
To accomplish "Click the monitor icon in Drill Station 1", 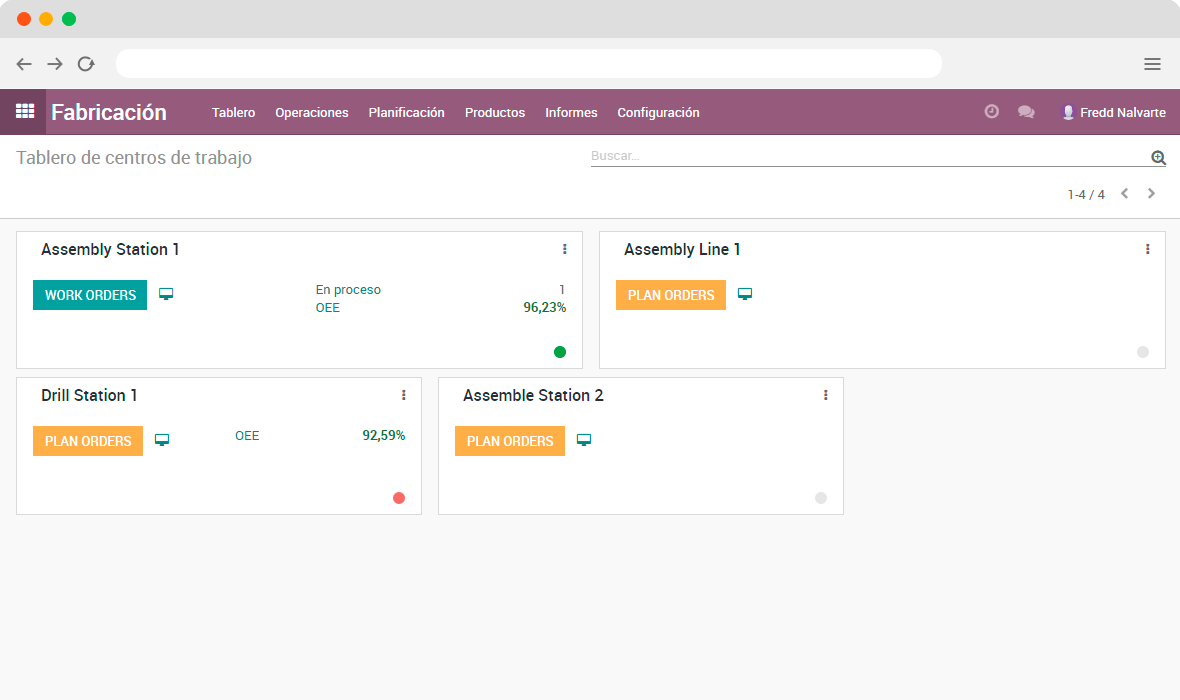I will point(162,440).
